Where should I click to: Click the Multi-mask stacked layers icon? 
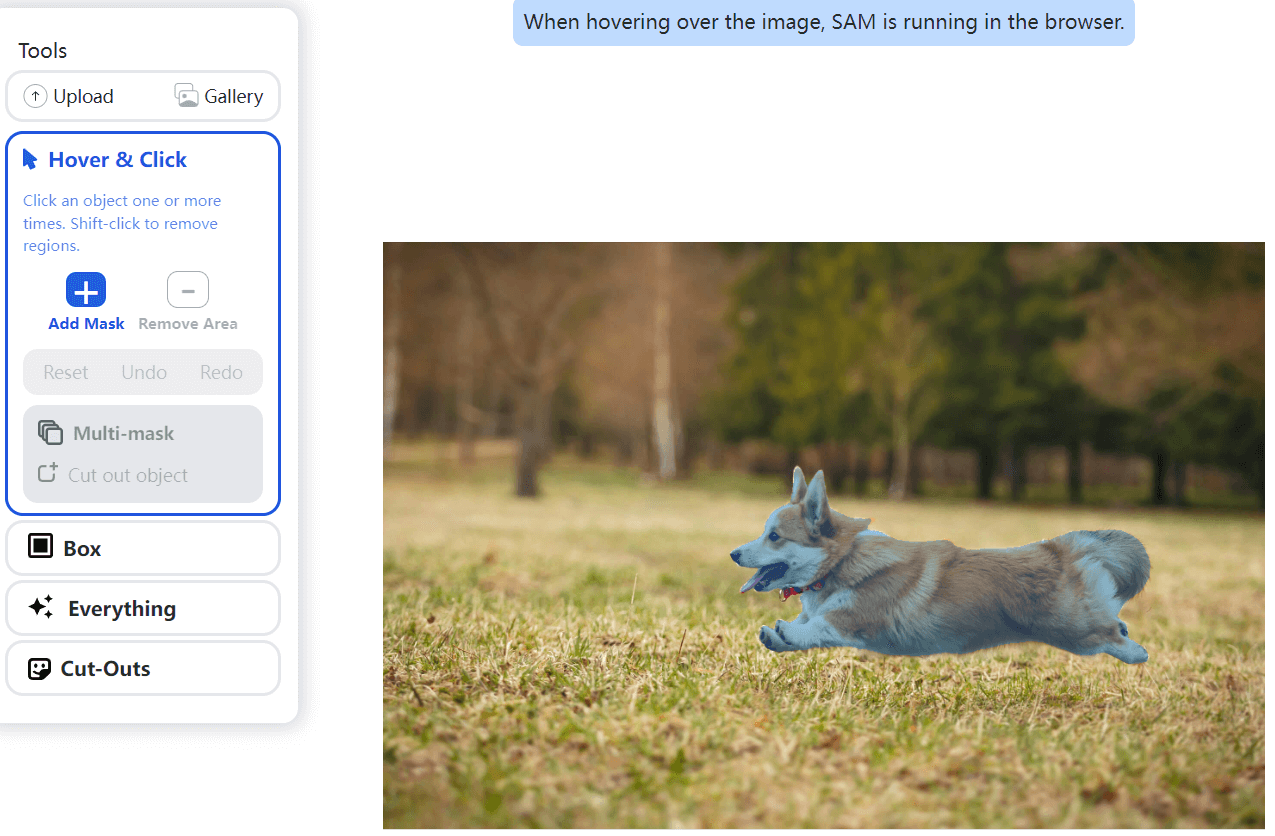coord(50,433)
